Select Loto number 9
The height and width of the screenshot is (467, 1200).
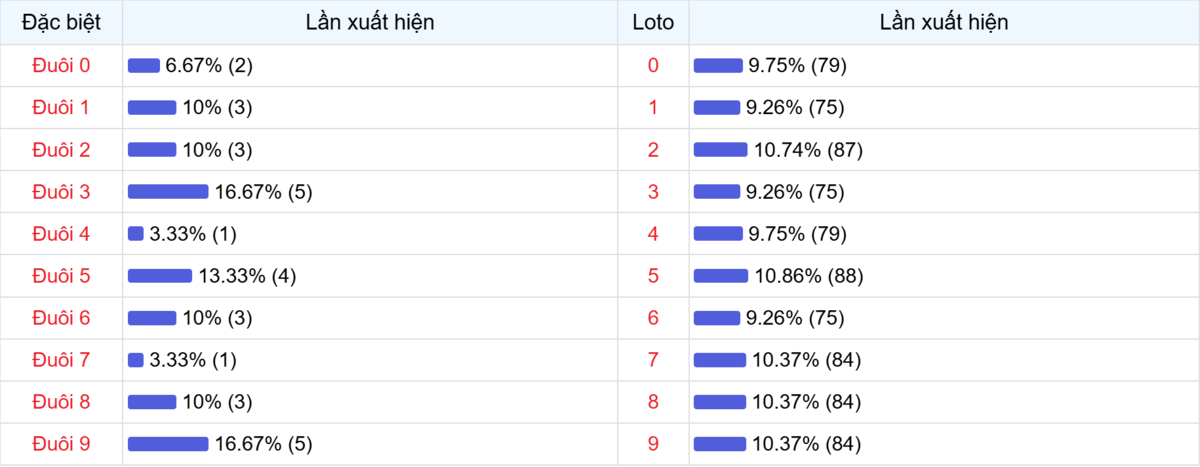[653, 444]
